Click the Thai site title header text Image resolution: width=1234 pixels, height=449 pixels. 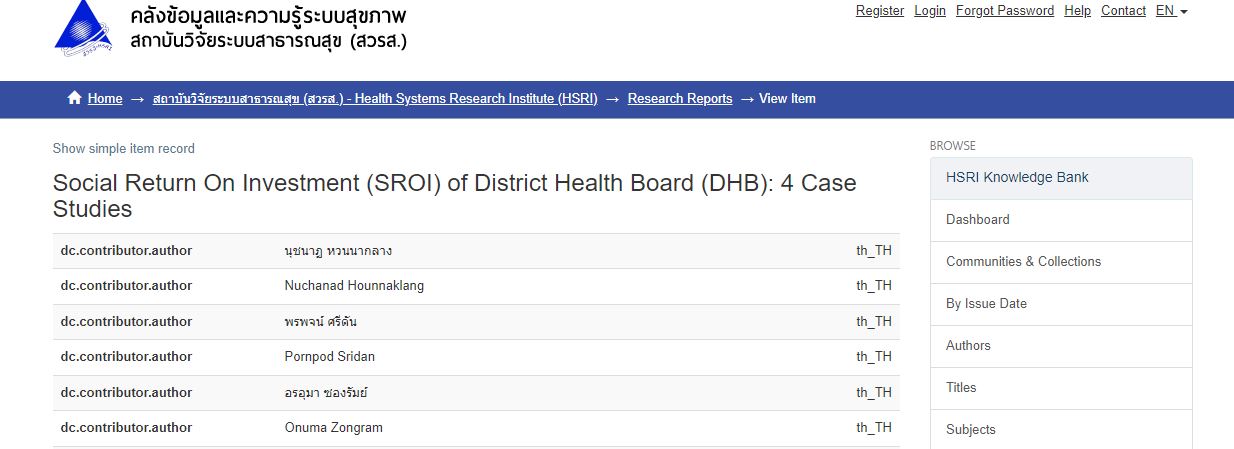pyautogui.click(x=268, y=28)
